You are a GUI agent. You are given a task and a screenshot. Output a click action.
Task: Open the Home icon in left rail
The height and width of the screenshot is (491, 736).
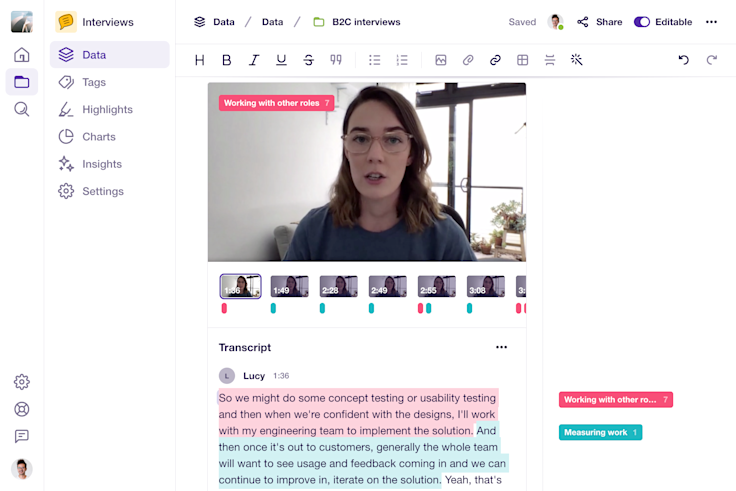22,55
